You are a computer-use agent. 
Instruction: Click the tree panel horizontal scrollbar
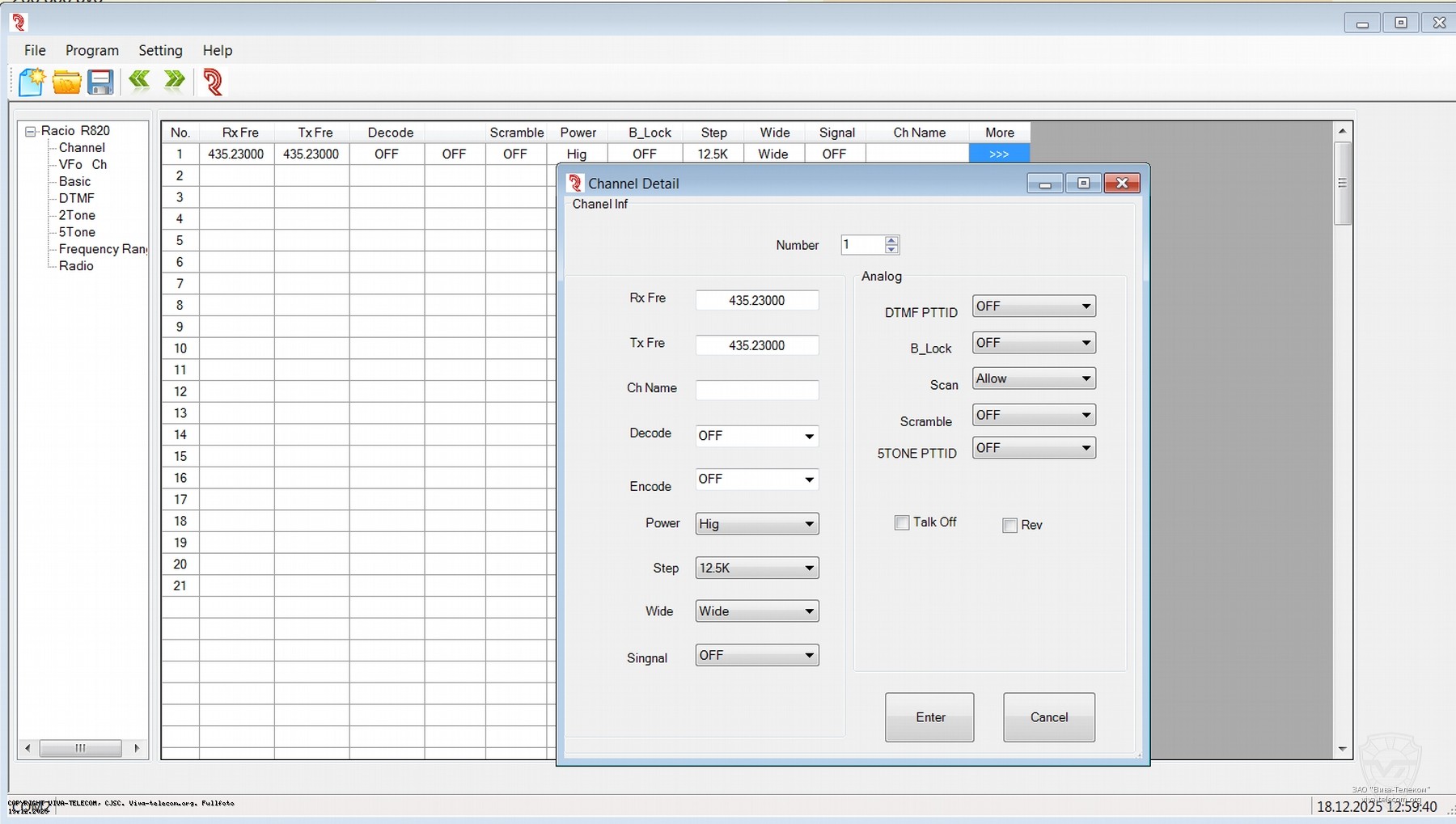pyautogui.click(x=81, y=748)
